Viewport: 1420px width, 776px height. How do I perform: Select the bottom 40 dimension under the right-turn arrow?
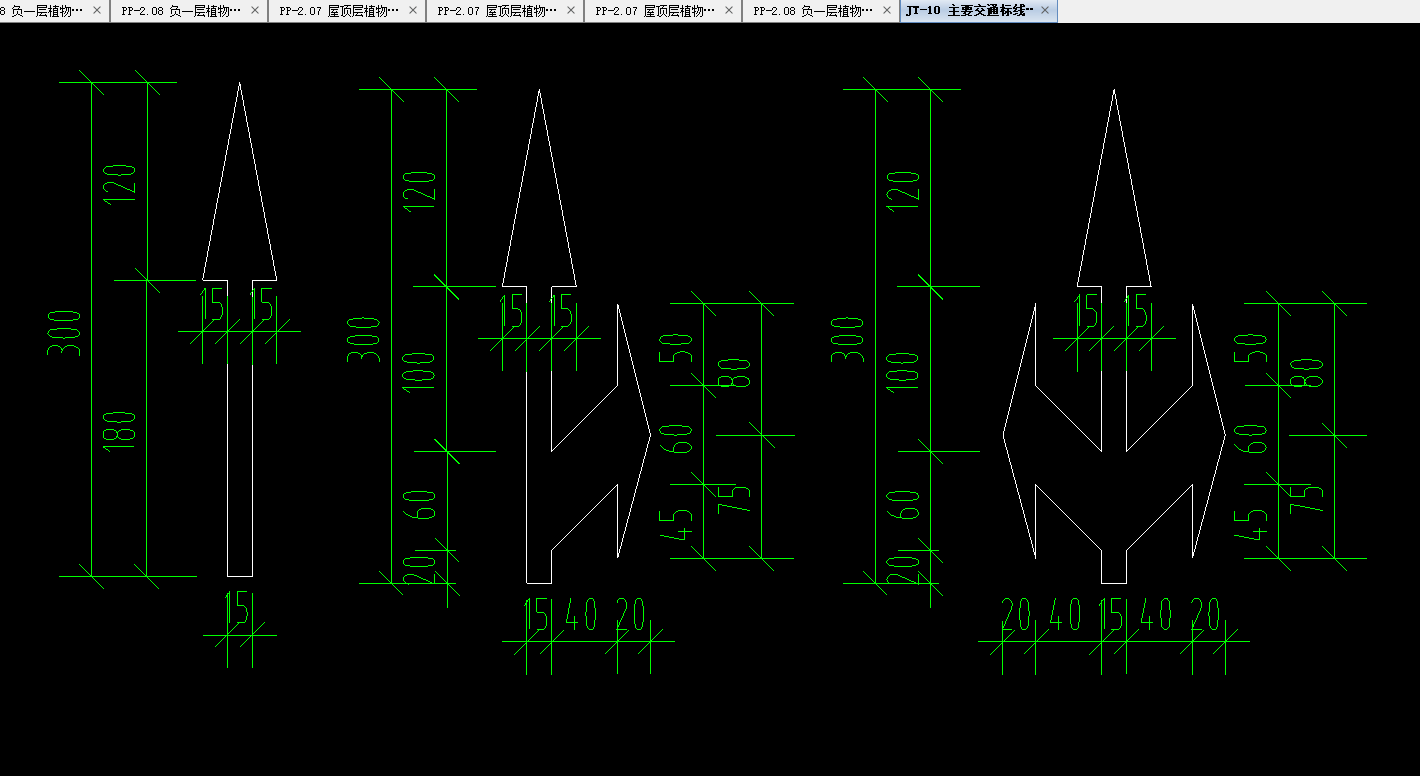pos(581,615)
